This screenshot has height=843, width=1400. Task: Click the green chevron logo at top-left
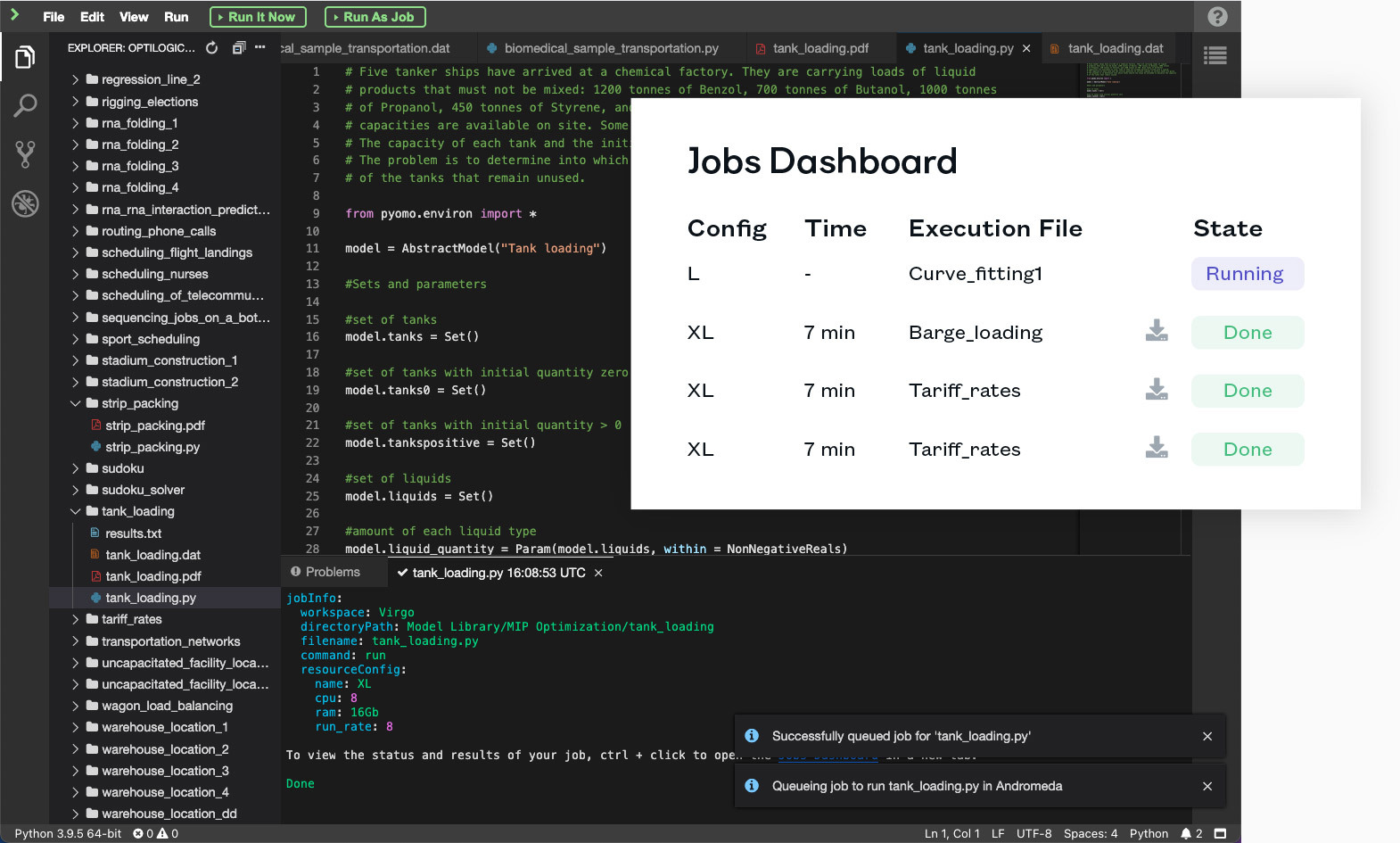click(x=14, y=15)
